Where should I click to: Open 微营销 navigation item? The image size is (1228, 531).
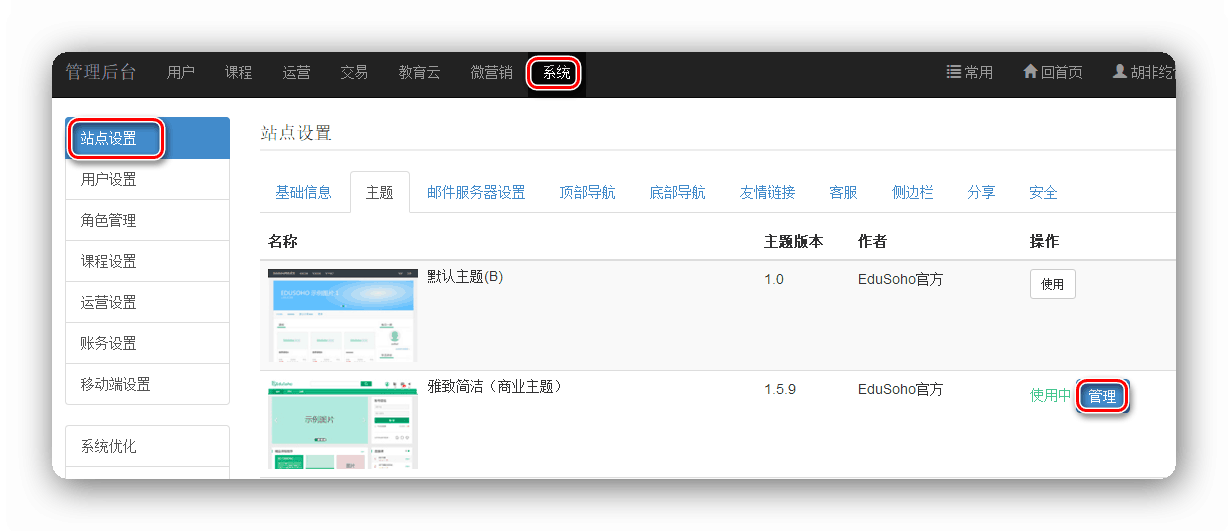click(491, 72)
